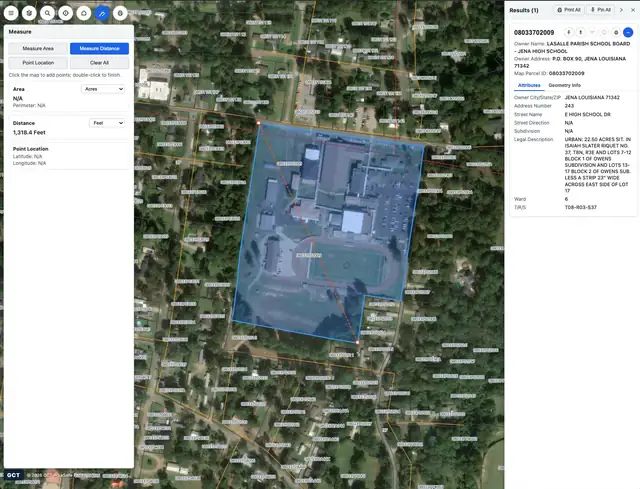Viewport: 640px width, 489px height.
Task: Click the Point Location section label
Action: [x=31, y=149]
